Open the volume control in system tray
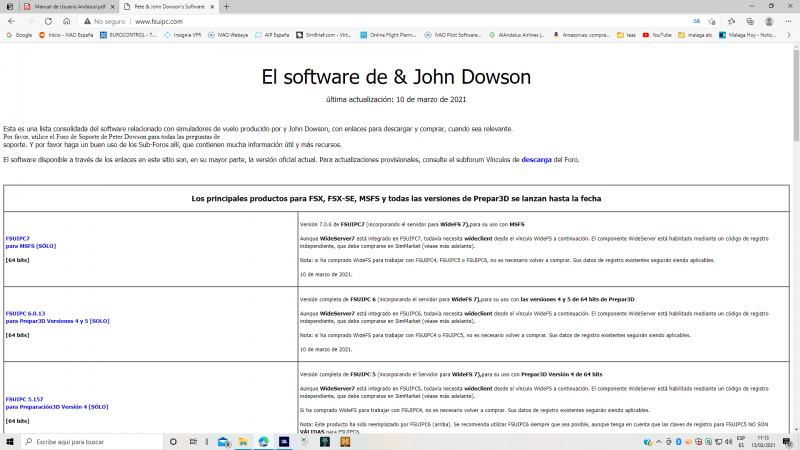Image resolution: width=800 pixels, height=450 pixels. click(x=729, y=442)
